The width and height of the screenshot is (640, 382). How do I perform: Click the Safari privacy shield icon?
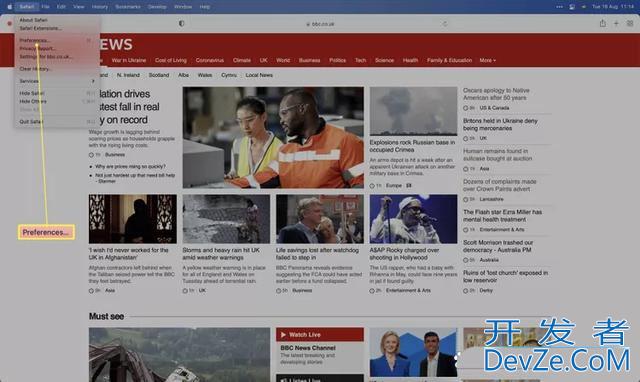click(181, 24)
